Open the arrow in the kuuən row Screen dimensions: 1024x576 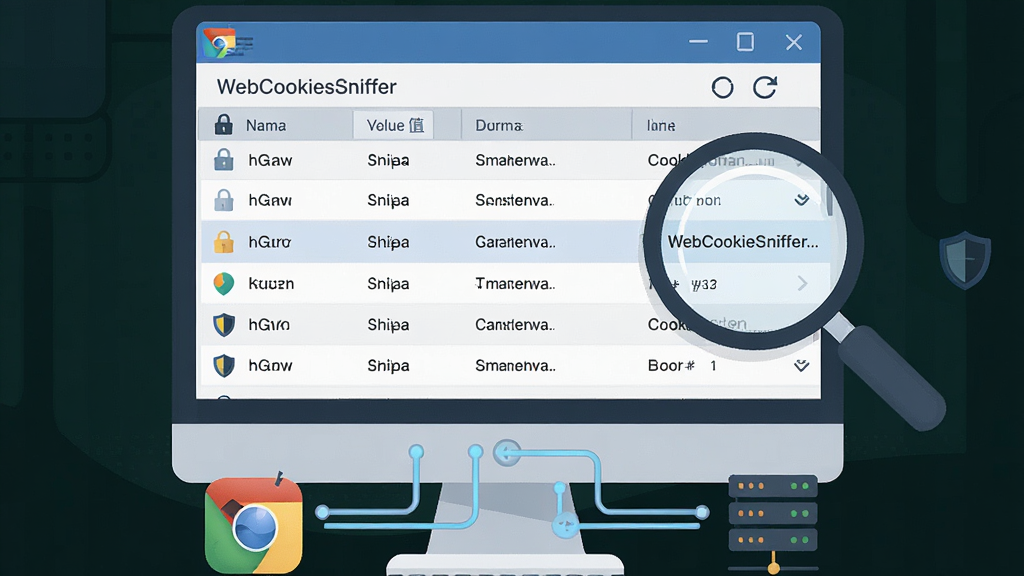pyautogui.click(x=803, y=283)
